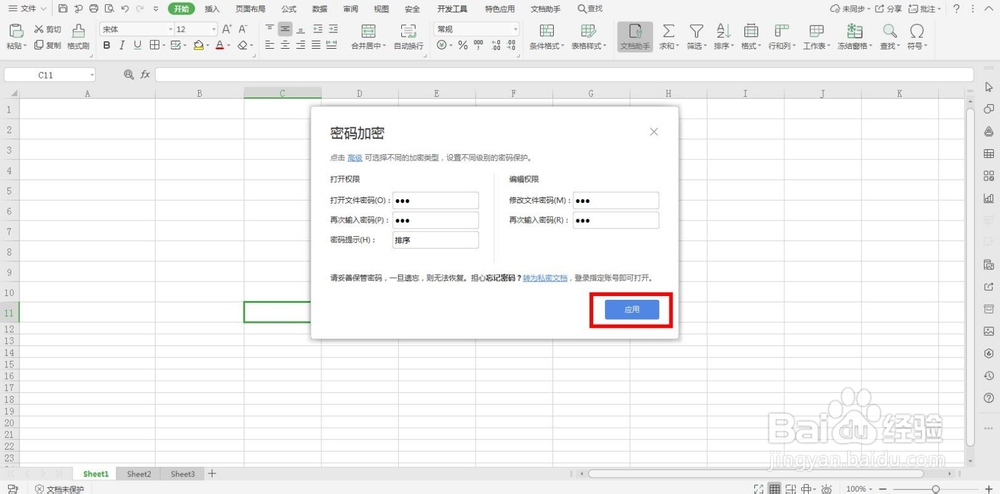Click the Share (分享) button
Viewport: 1000px width, 494px height.
(888, 9)
